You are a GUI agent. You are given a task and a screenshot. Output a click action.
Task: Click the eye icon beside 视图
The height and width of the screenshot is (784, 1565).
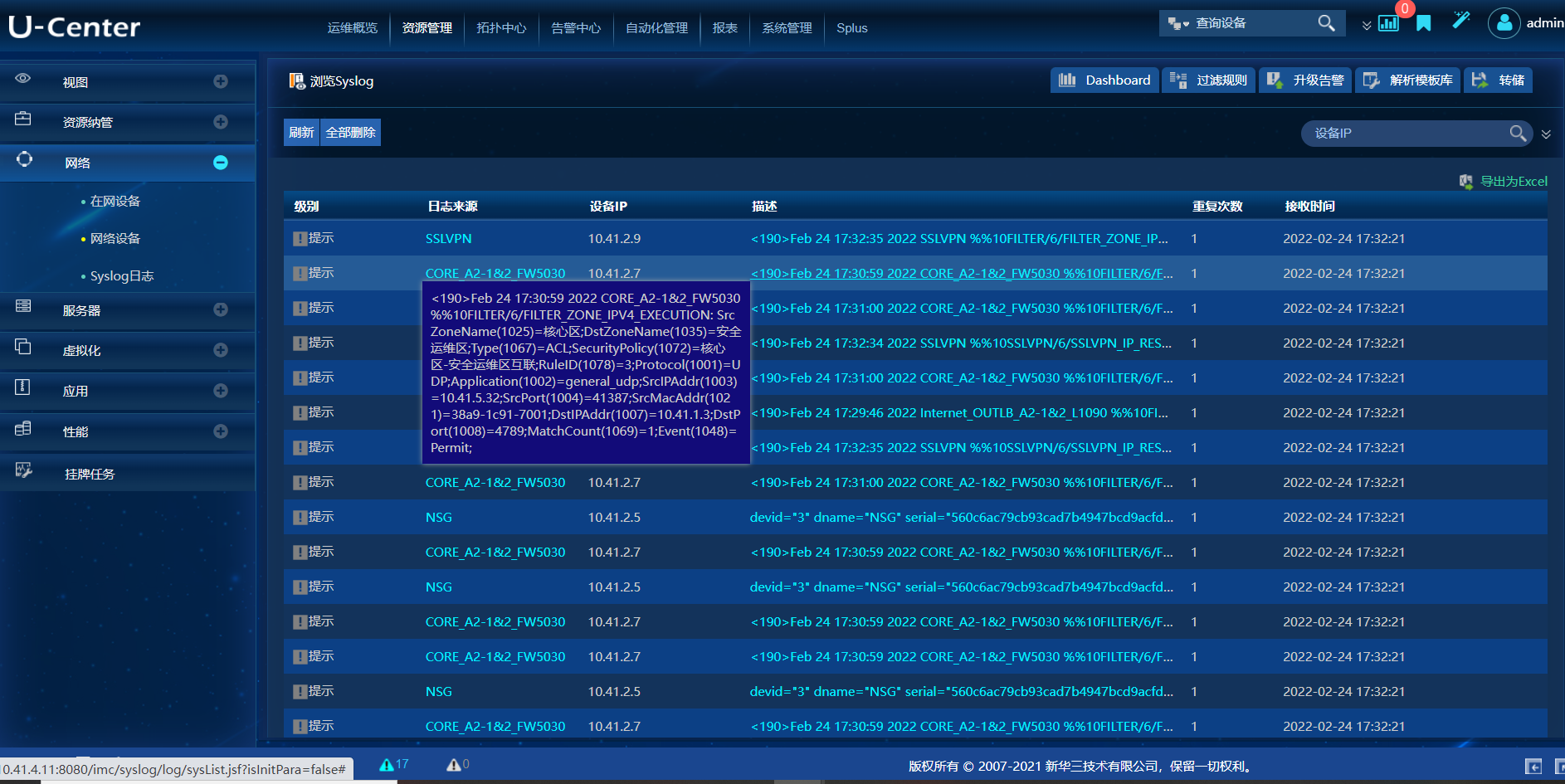(23, 78)
